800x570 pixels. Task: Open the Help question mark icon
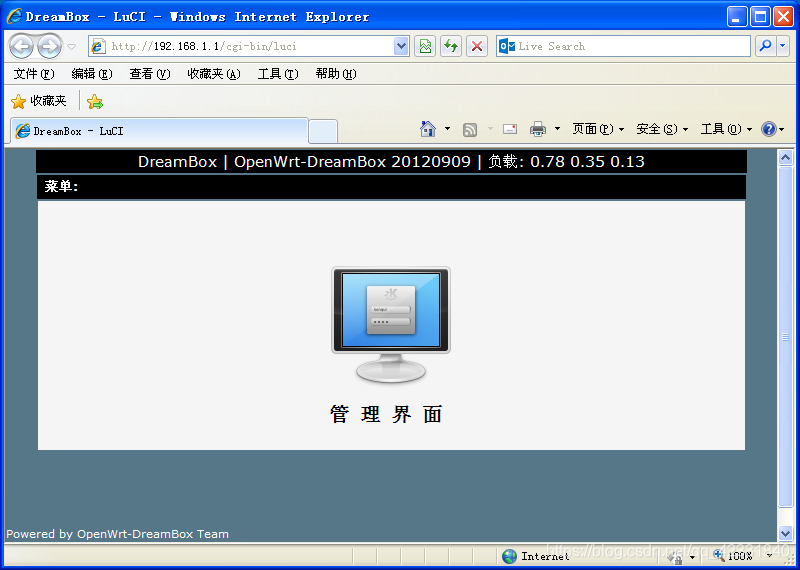(x=769, y=129)
